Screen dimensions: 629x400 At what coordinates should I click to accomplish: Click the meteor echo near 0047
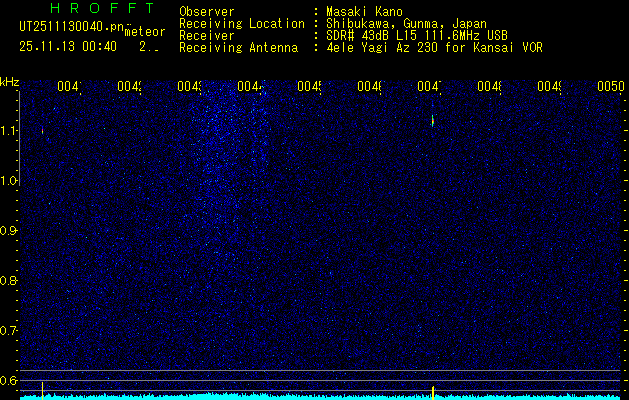[432, 120]
